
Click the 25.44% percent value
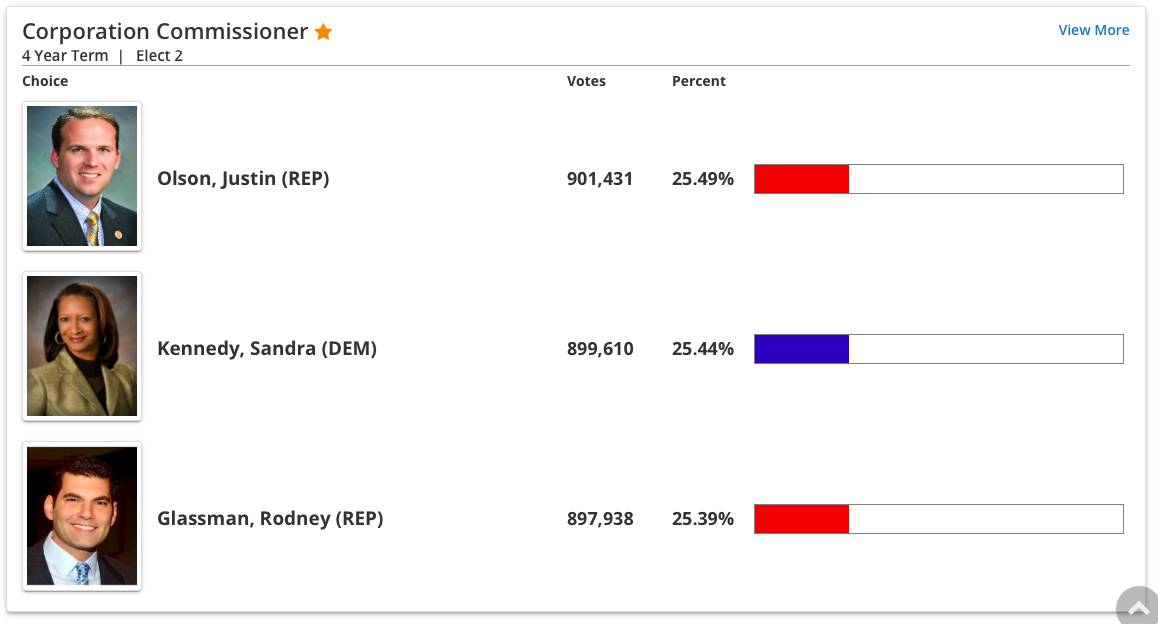pyautogui.click(x=703, y=349)
